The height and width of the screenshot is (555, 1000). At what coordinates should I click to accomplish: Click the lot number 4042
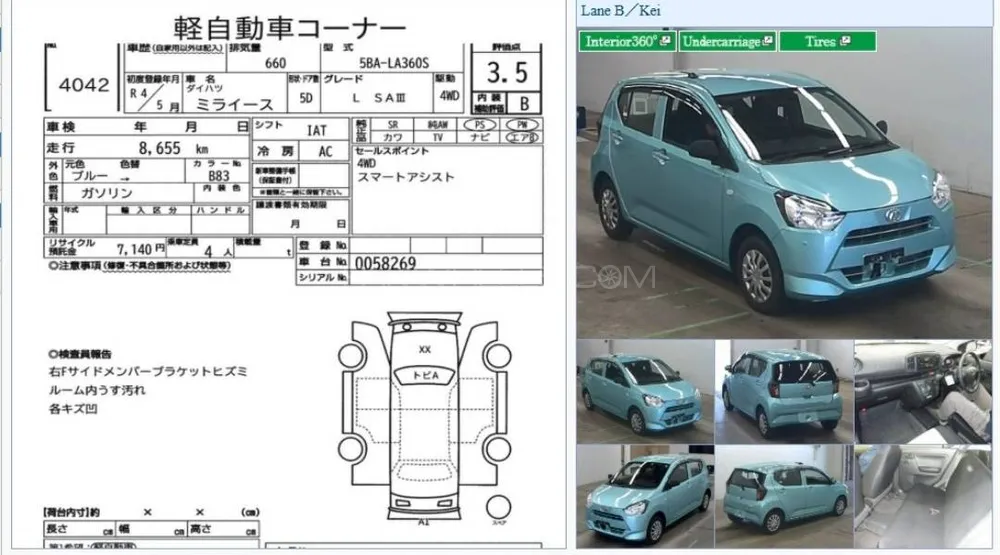(84, 85)
